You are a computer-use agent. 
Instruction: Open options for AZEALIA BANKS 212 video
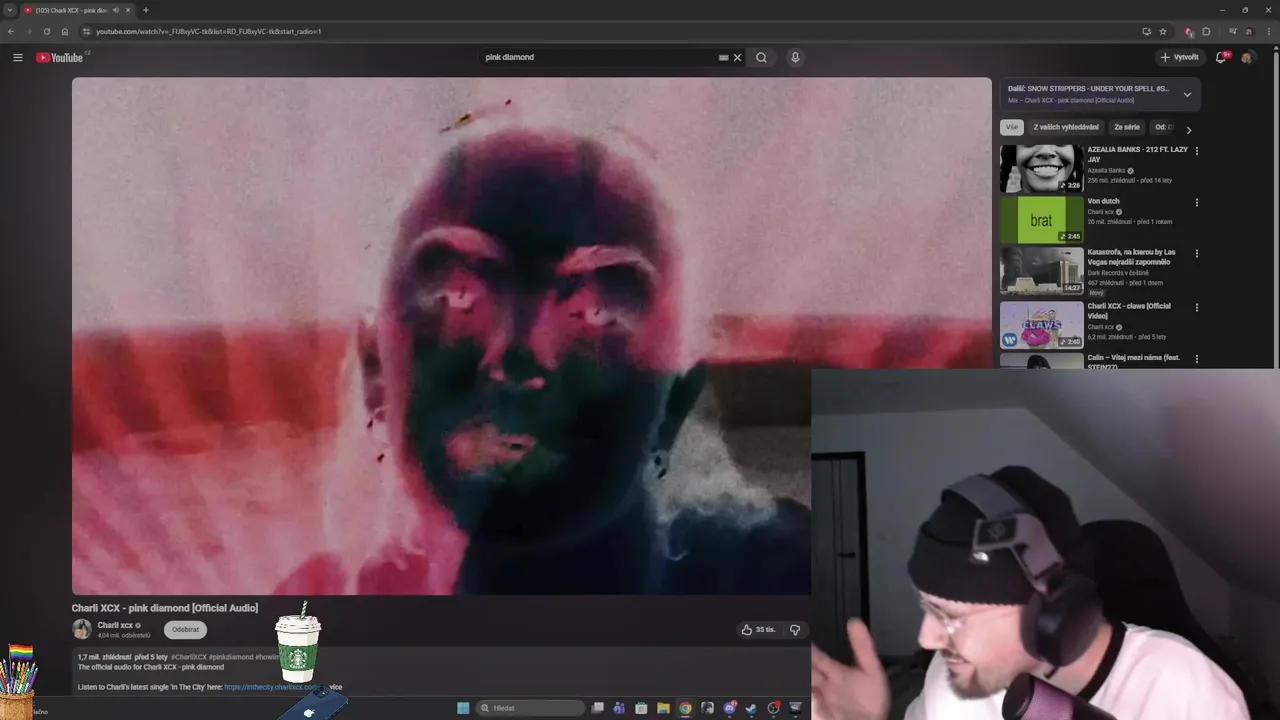[1197, 151]
